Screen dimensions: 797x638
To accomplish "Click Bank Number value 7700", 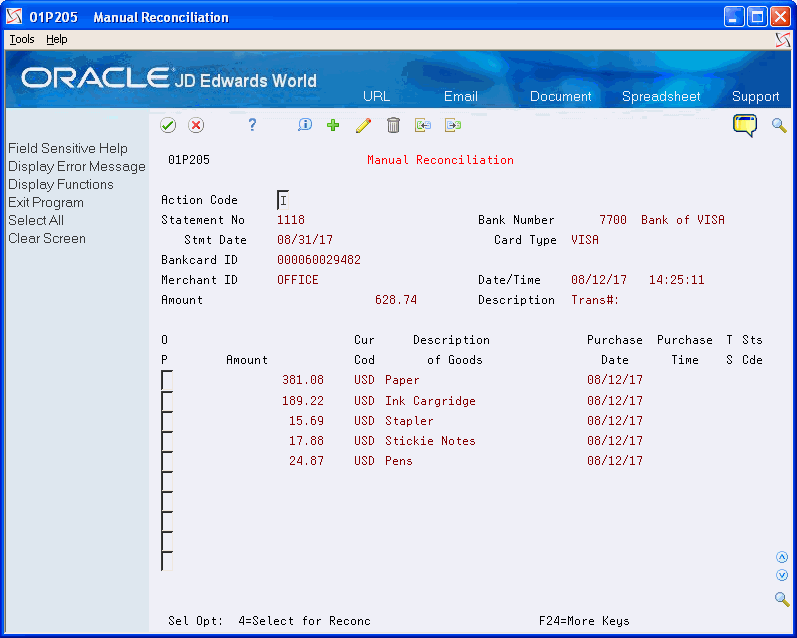I will (613, 220).
